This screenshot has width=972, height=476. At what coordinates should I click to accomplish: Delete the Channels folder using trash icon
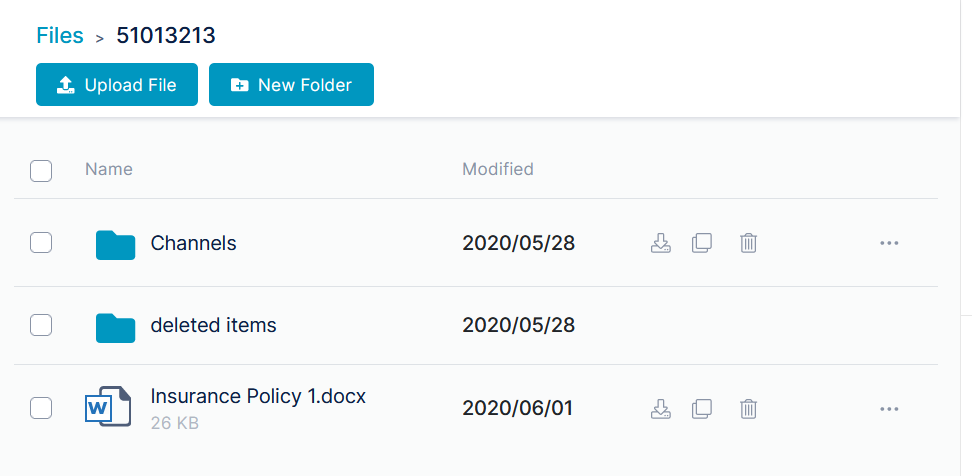tap(748, 243)
